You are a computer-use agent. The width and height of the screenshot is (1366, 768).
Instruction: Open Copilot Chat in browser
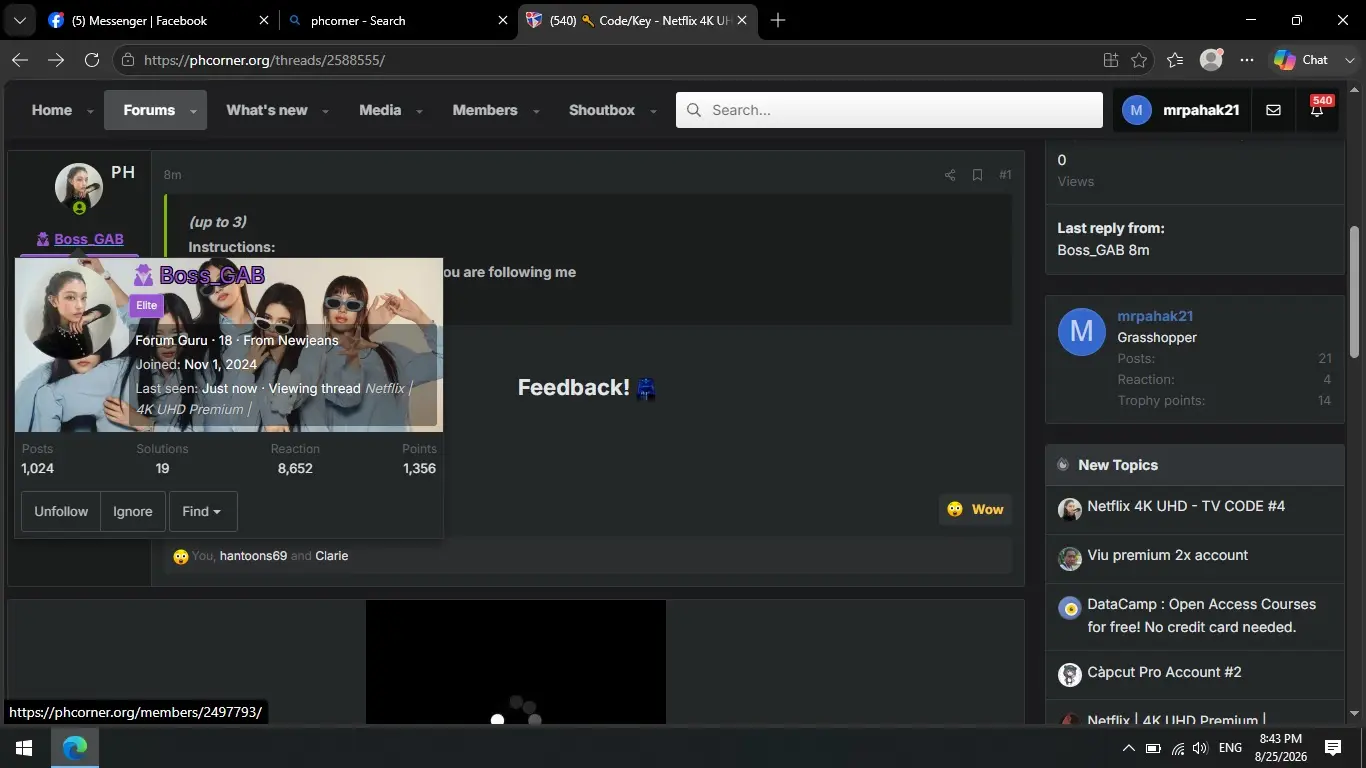[1301, 60]
